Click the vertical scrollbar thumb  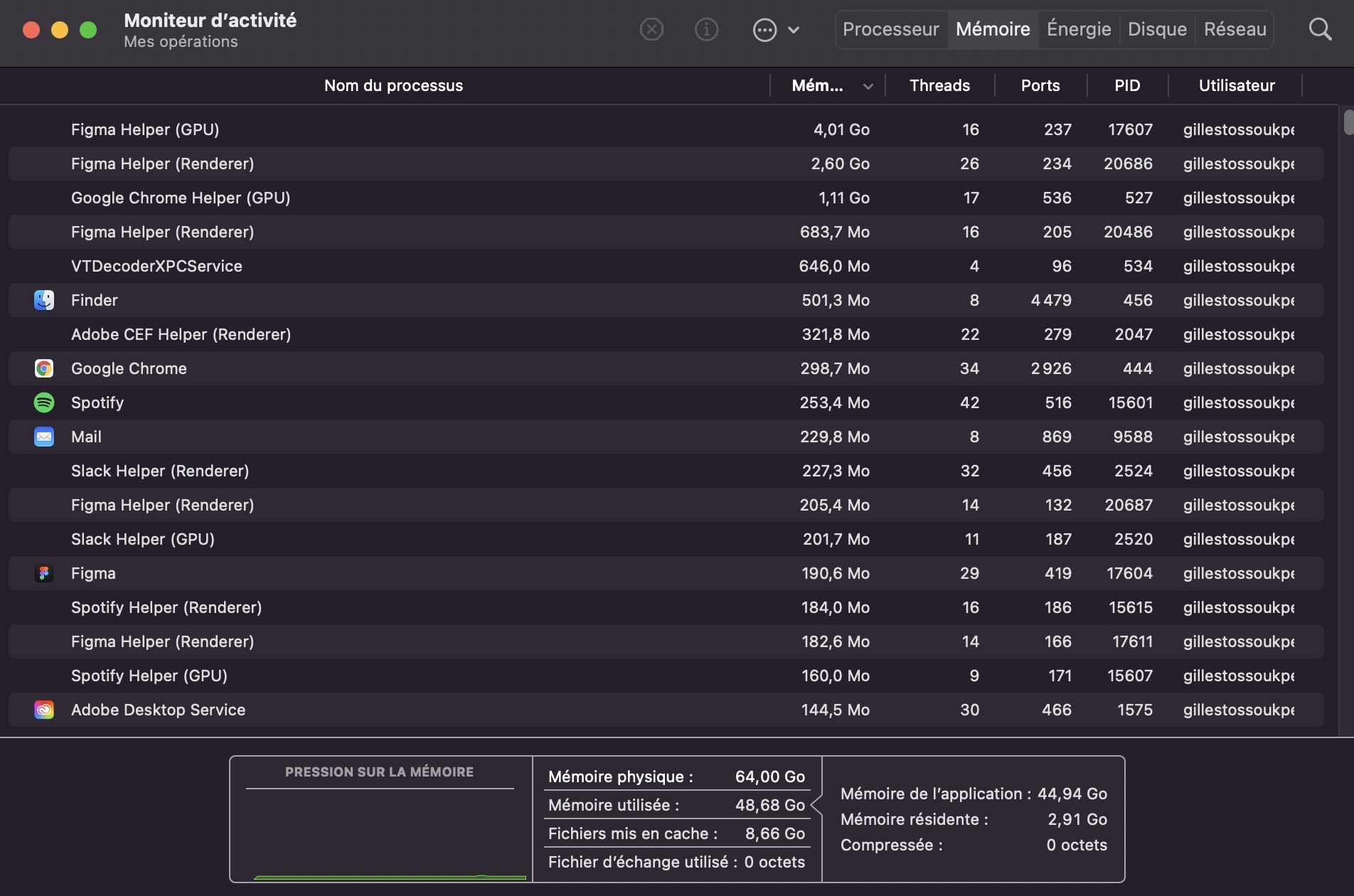1348,122
